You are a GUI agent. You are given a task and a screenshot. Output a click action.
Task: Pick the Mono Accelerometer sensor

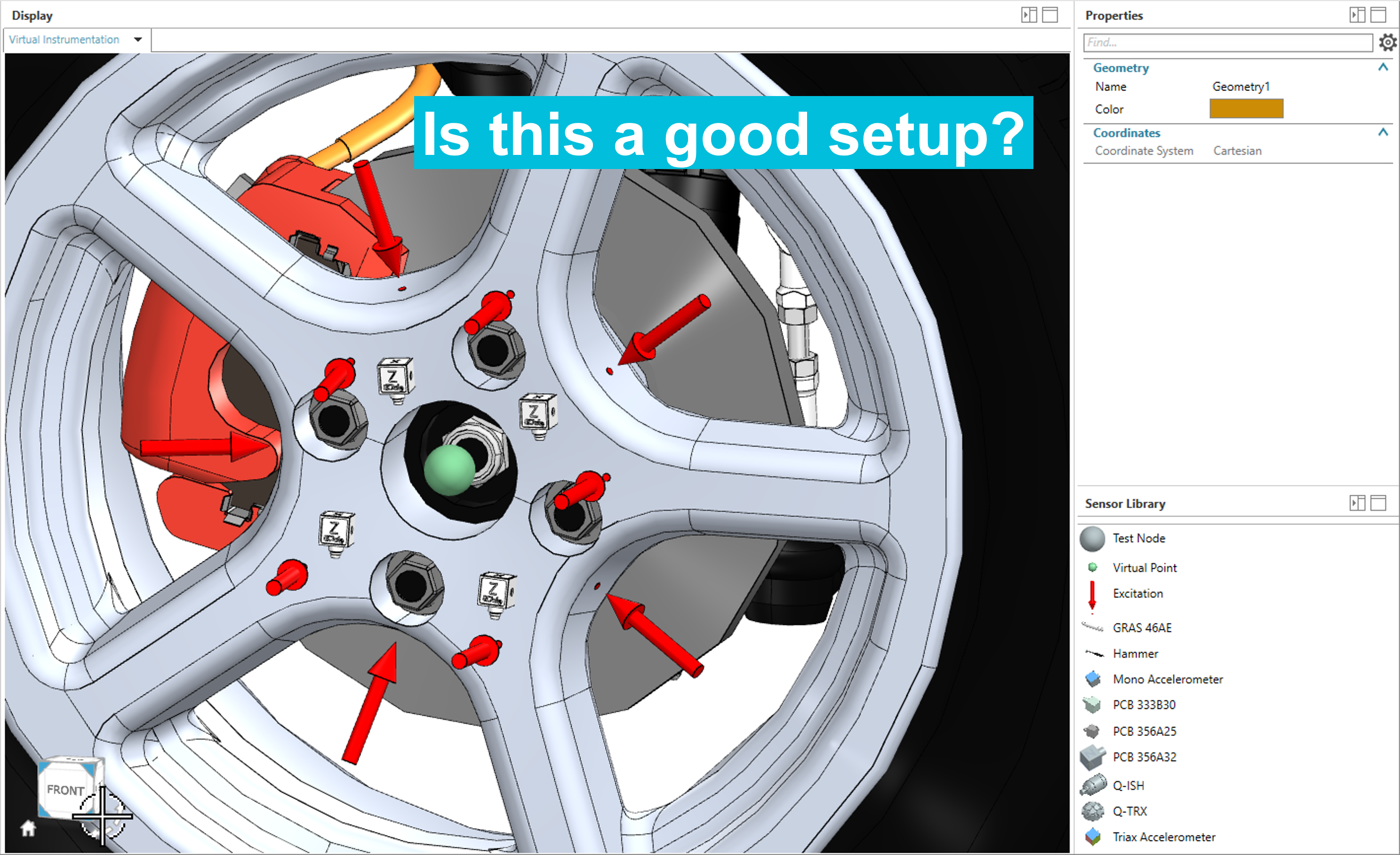[1167, 679]
